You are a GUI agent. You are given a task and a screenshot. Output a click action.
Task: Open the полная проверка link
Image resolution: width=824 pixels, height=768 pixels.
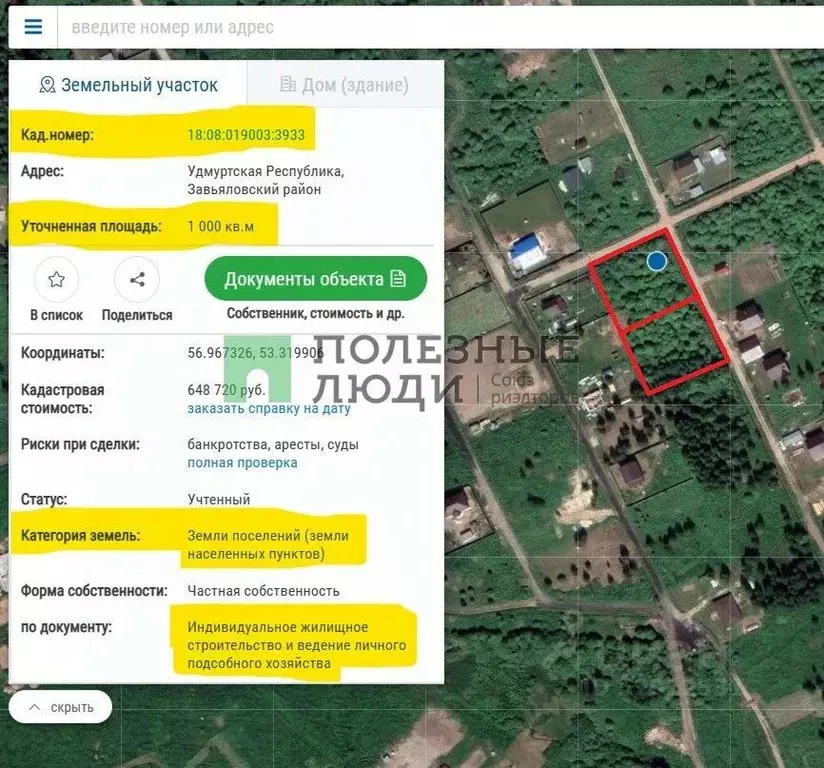click(242, 463)
